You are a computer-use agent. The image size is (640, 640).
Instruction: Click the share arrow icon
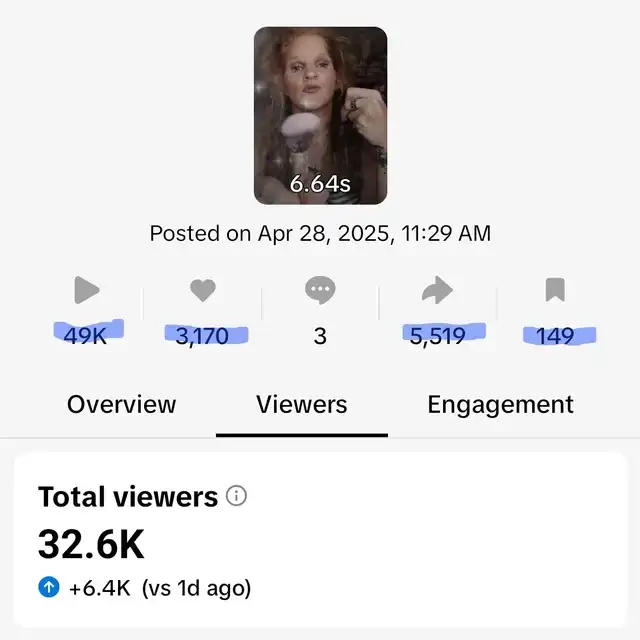pos(437,291)
